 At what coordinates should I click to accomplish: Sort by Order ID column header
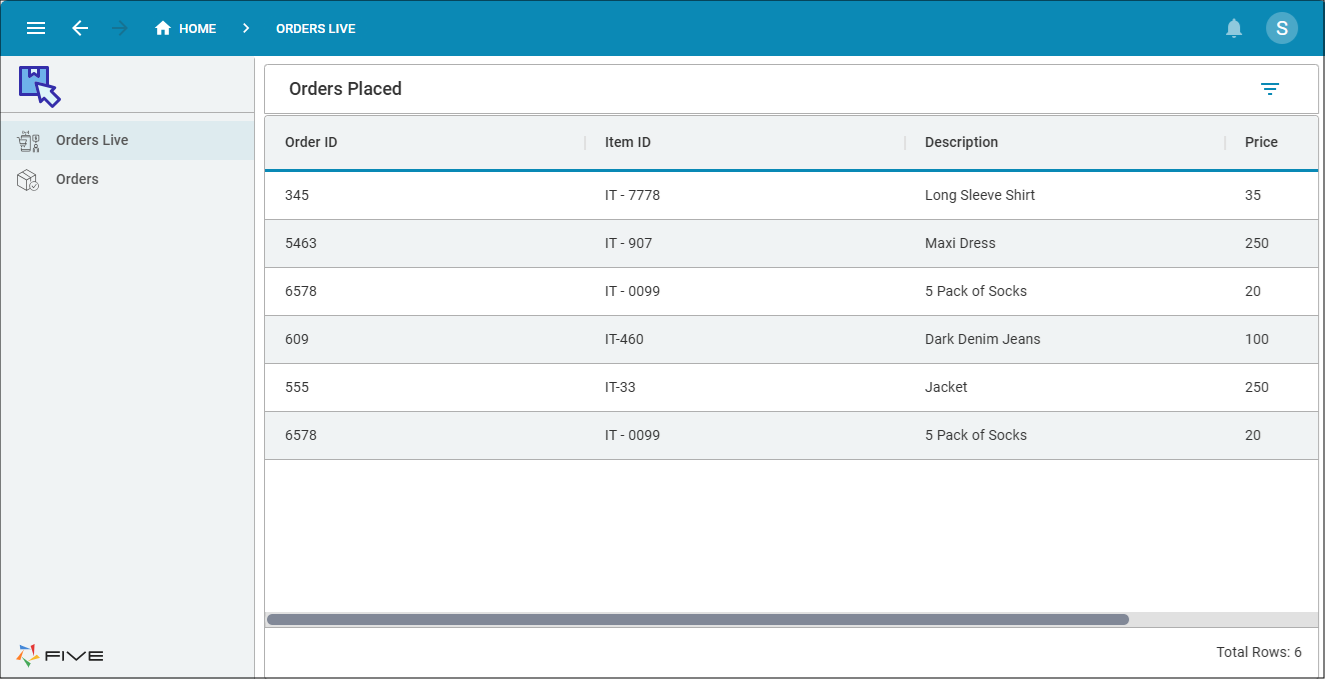(311, 142)
